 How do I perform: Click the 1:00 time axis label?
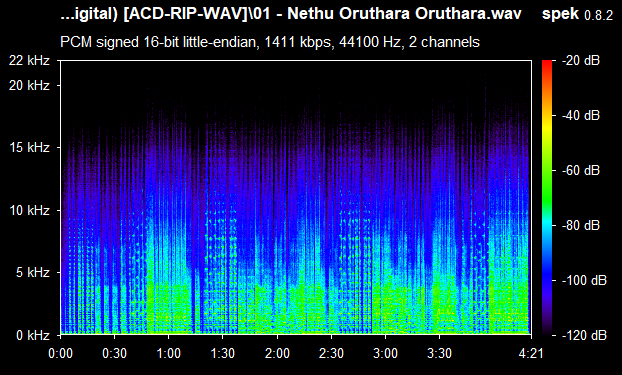coord(169,353)
